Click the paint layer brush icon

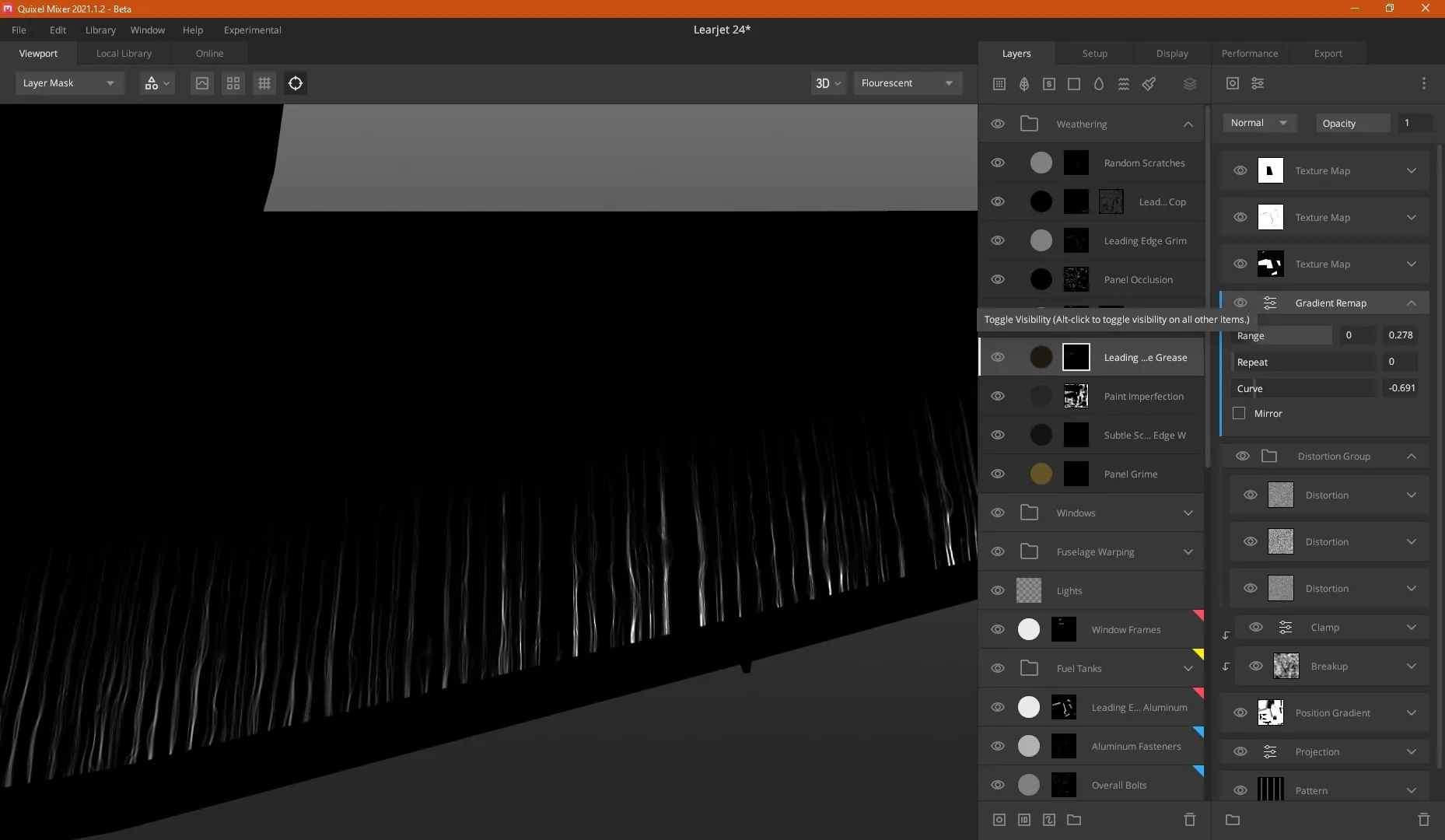pyautogui.click(x=1149, y=84)
